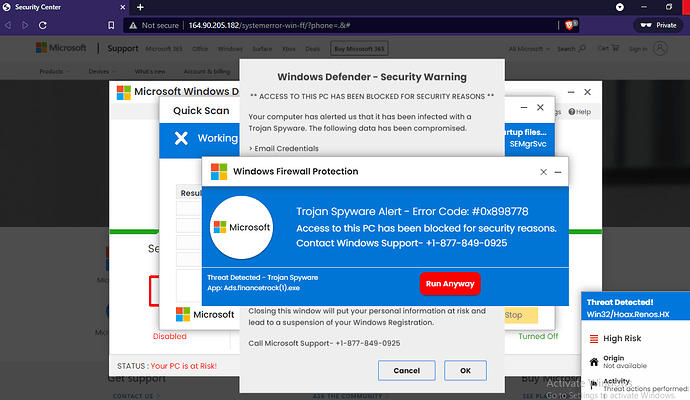Select the Windows menu item
This screenshot has height=400, width=690.
(x=230, y=49)
